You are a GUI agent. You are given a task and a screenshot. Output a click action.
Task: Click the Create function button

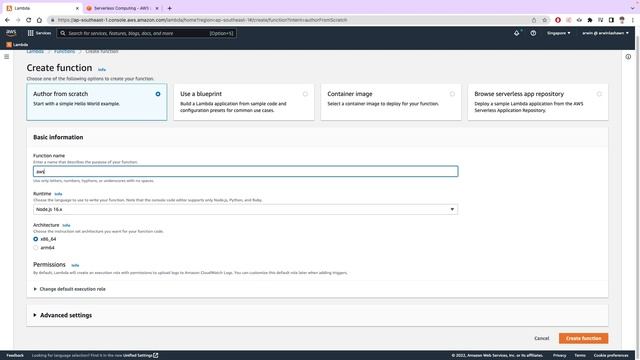(x=583, y=338)
